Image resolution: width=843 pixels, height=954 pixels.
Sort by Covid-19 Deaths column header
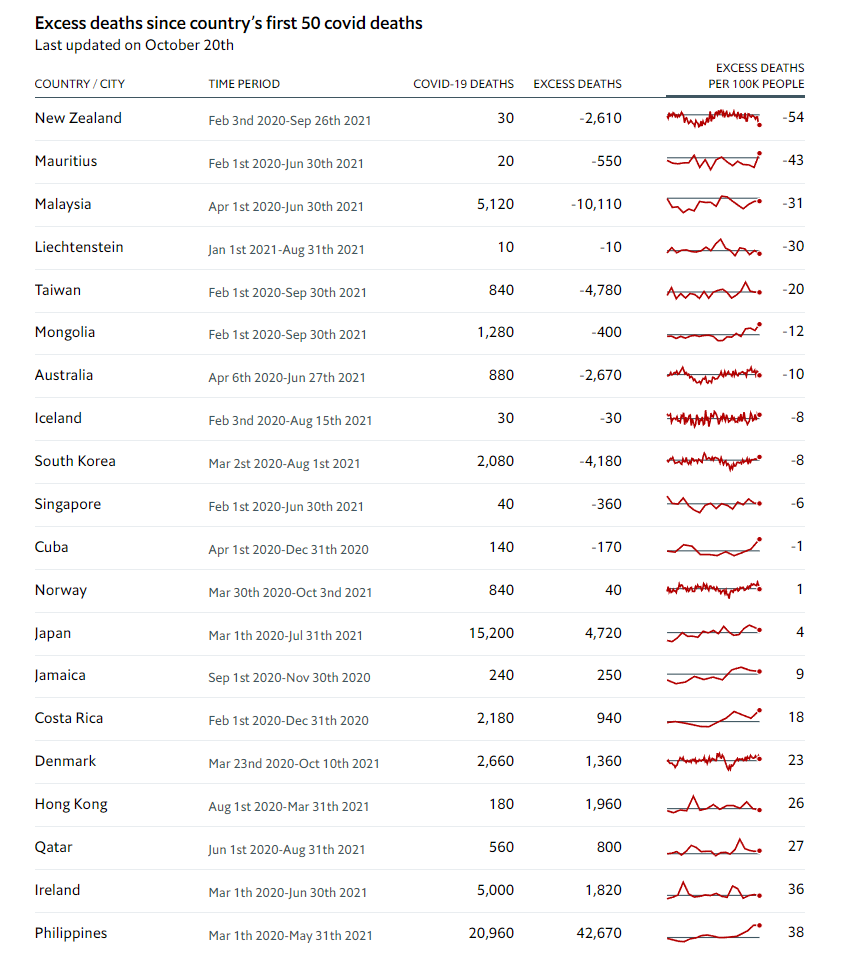click(x=463, y=84)
